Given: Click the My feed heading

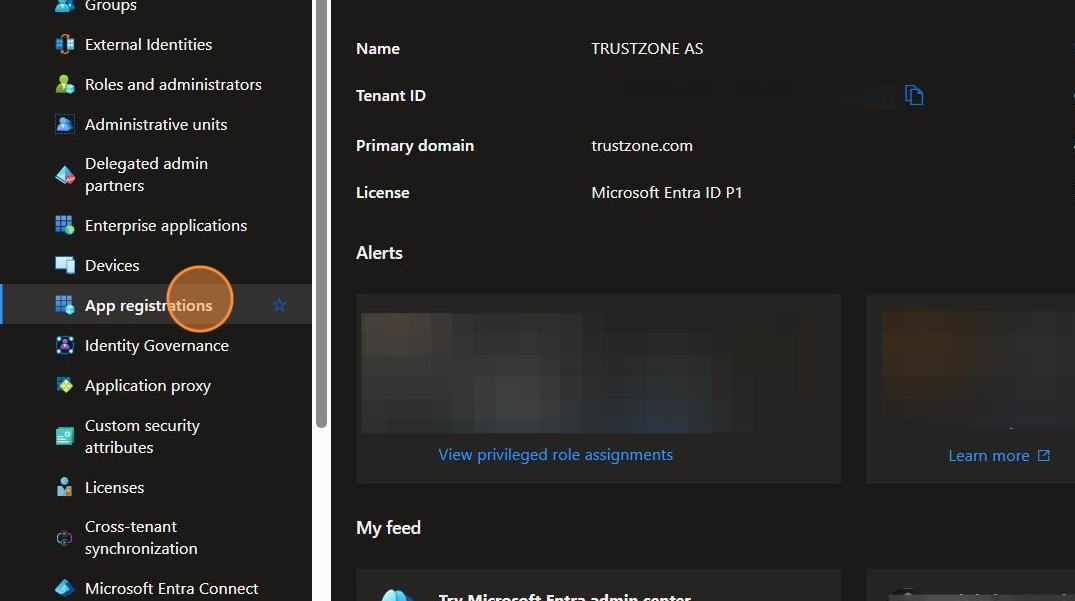Looking at the screenshot, I should [x=388, y=528].
